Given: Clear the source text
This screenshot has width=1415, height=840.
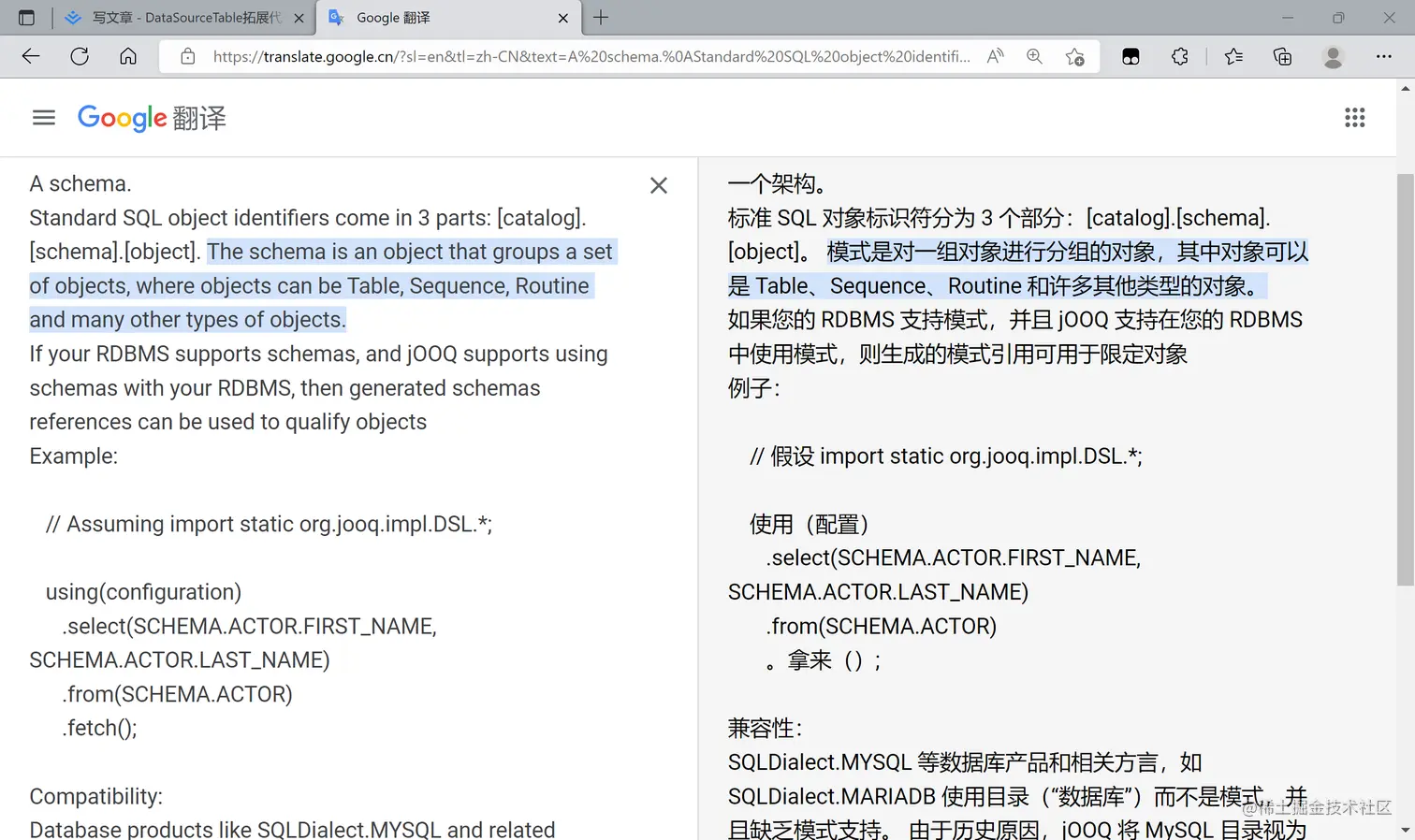Looking at the screenshot, I should tap(659, 185).
